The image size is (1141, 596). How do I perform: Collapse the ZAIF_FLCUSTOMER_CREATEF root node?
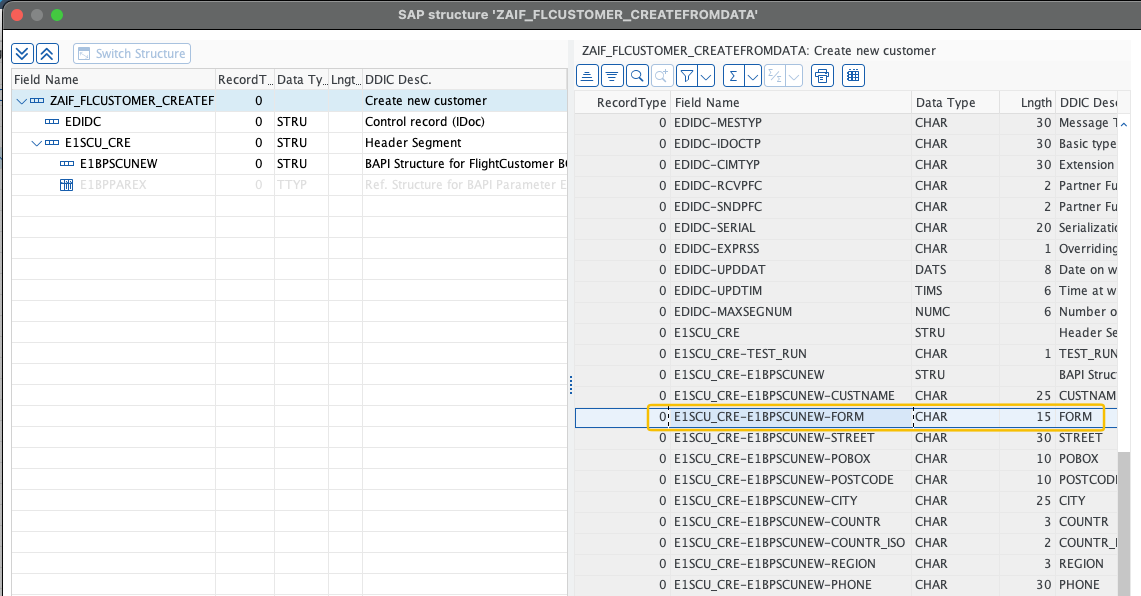pyautogui.click(x=21, y=101)
